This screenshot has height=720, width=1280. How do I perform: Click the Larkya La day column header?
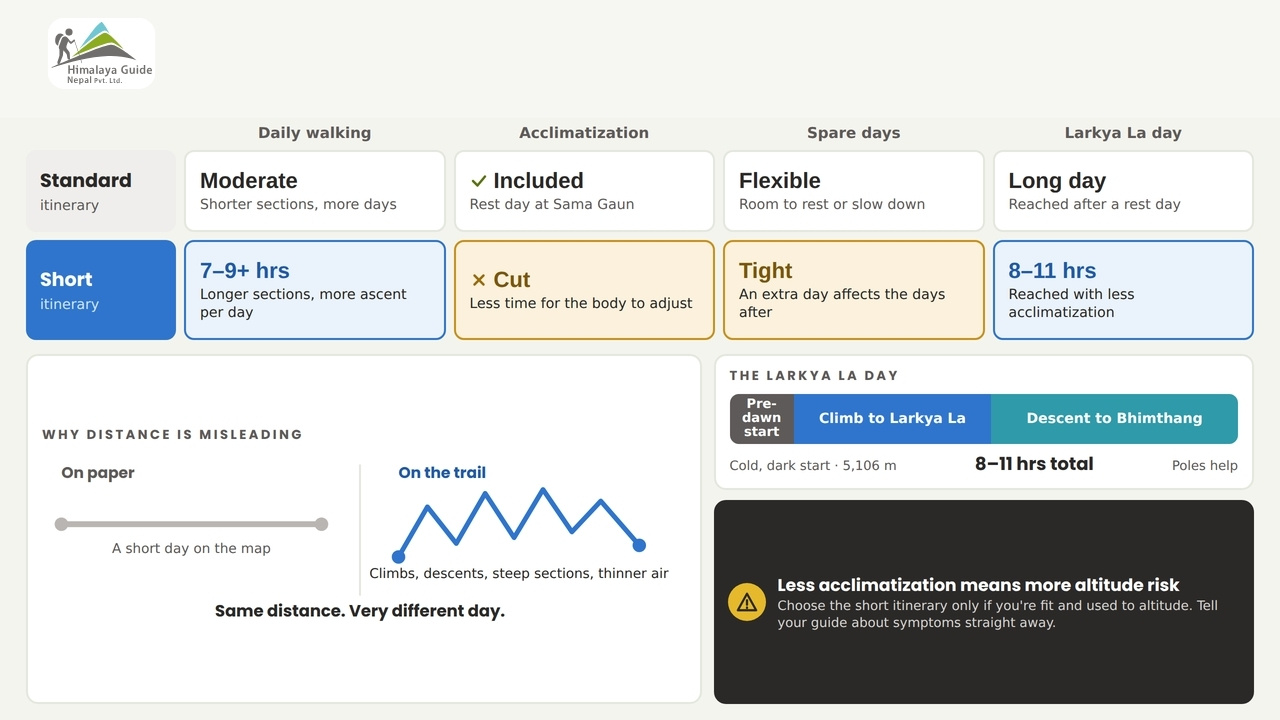pyautogui.click(x=1123, y=133)
